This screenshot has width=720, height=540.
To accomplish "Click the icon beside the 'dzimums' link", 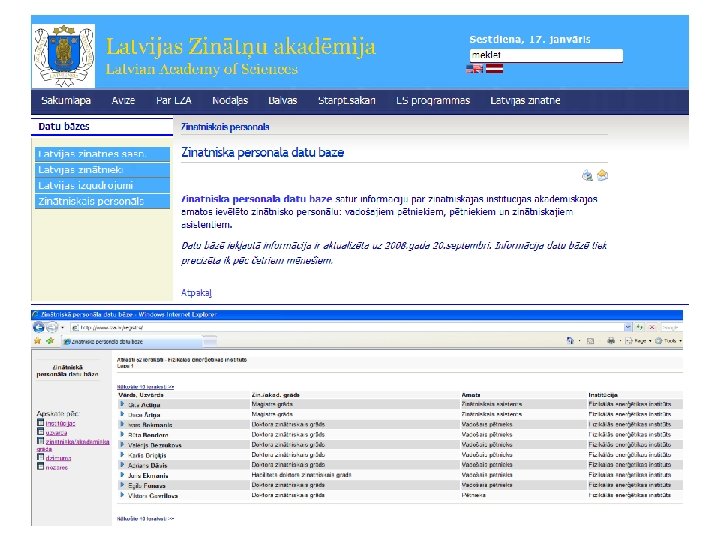I will coord(40,457).
